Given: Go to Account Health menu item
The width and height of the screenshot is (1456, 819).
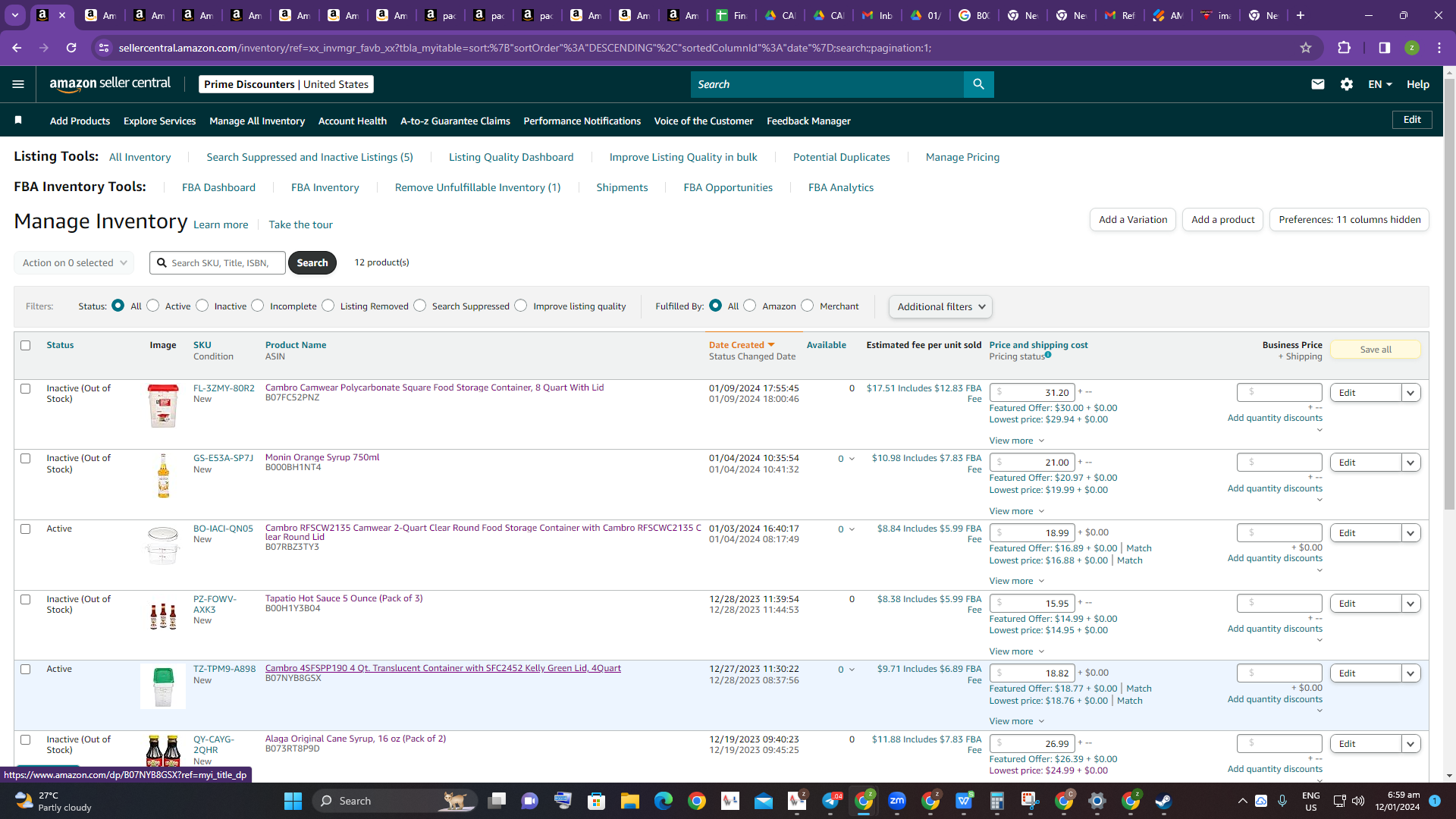Looking at the screenshot, I should click(x=353, y=121).
